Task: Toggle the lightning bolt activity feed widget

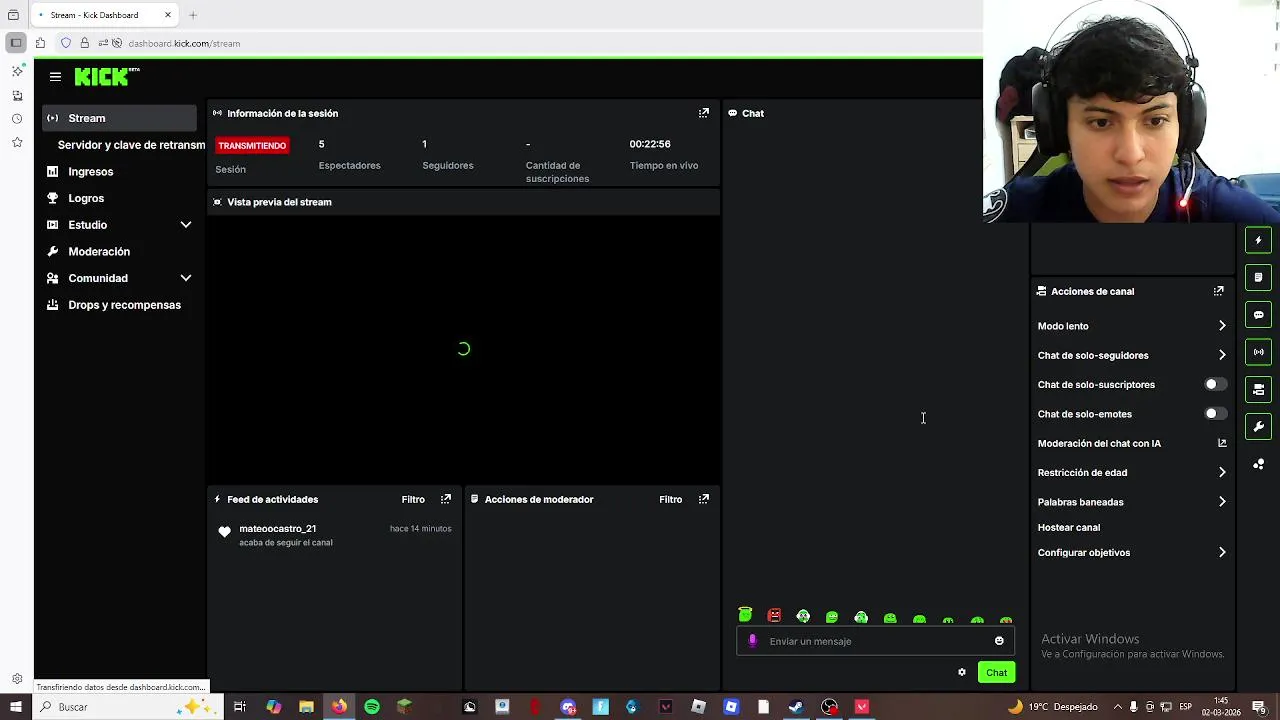Action: (x=1258, y=240)
